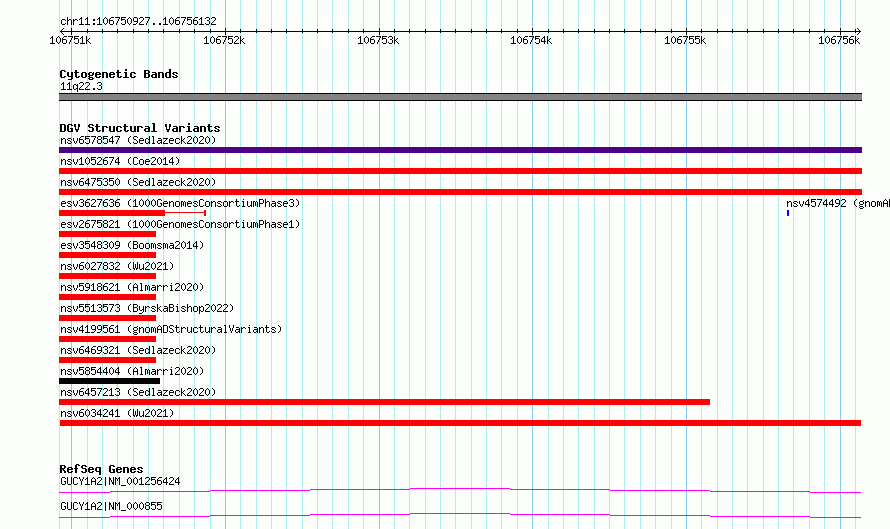Viewport: 890px width, 529px height.
Task: Select the red esv3548309 variant bar
Action: (x=107, y=255)
